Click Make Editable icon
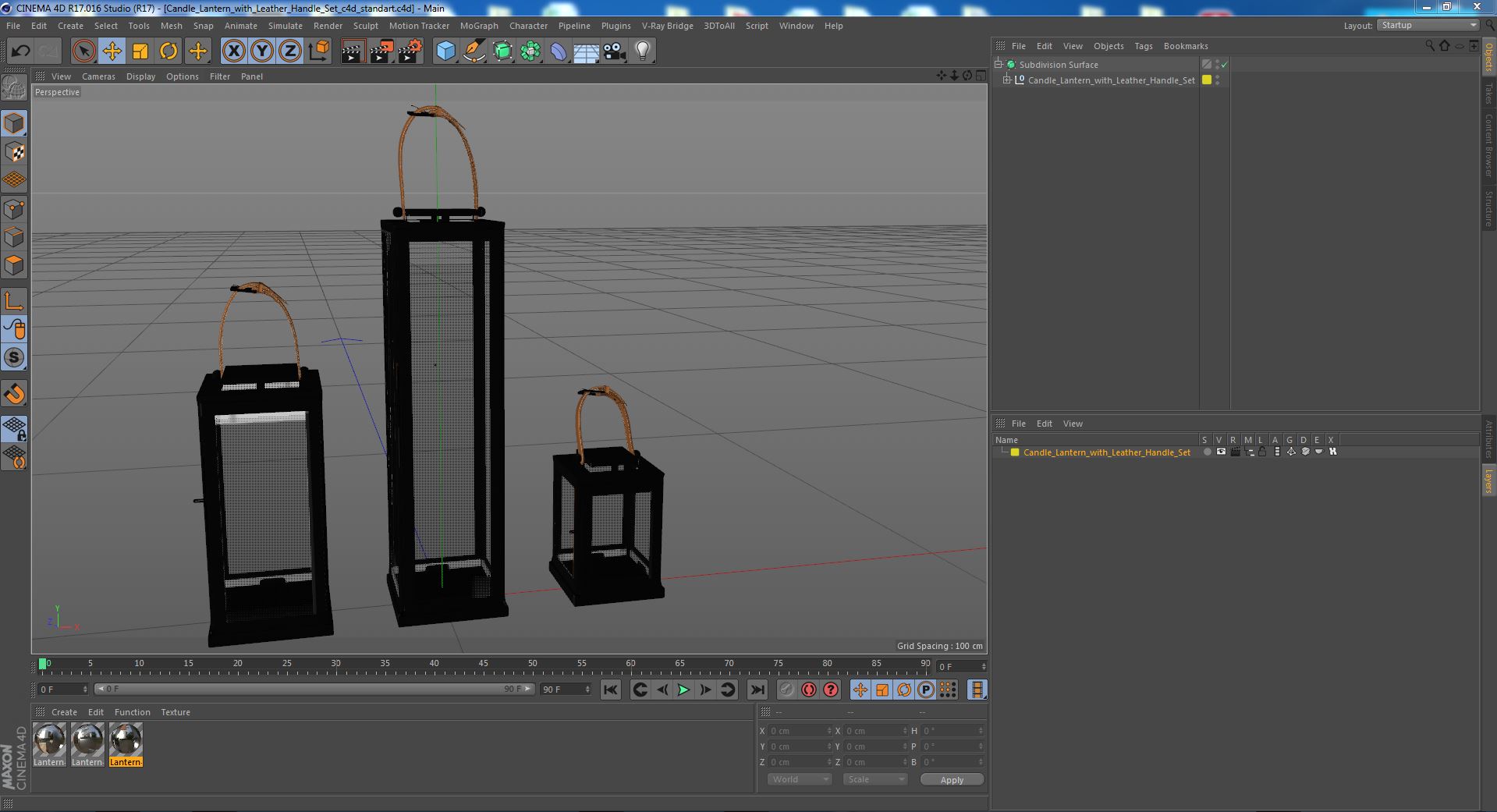Image resolution: width=1497 pixels, height=812 pixels. tap(14, 88)
